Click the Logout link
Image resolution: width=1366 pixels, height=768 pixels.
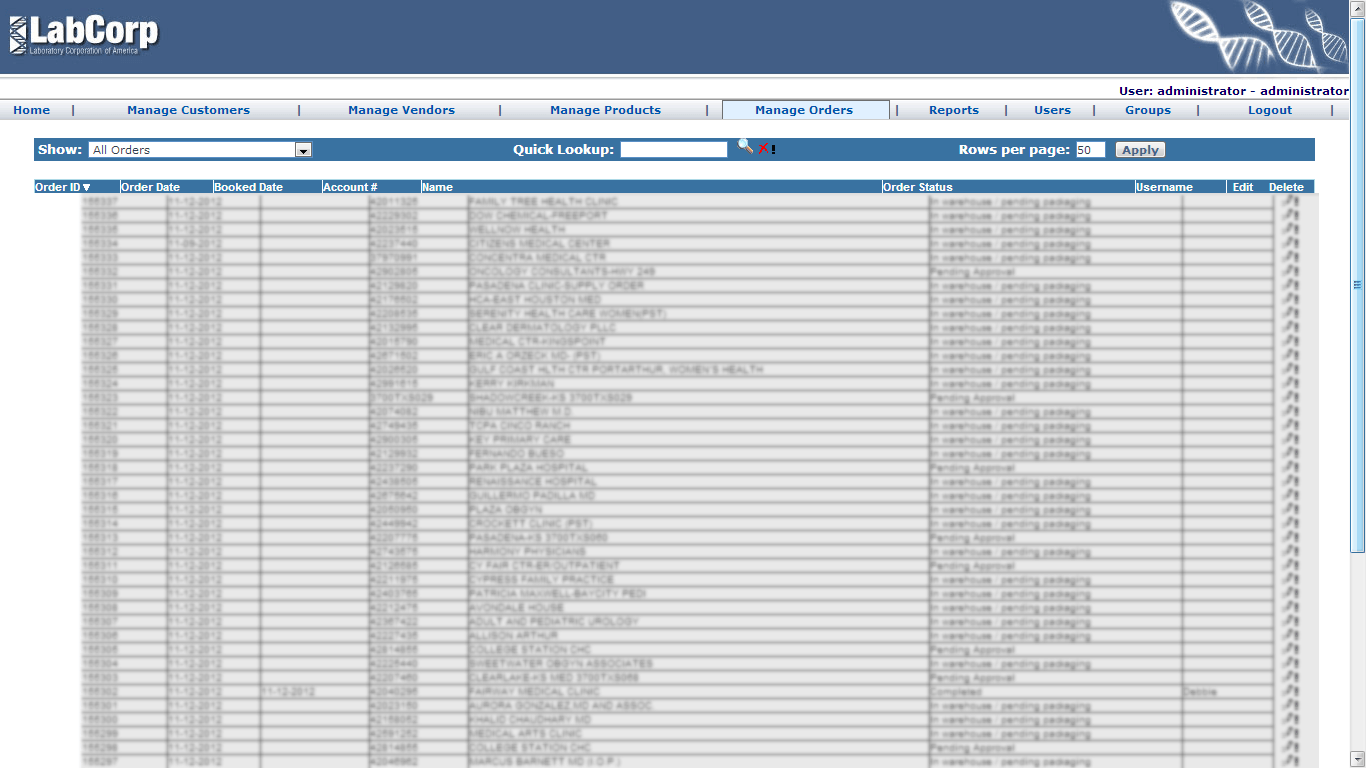tap(1269, 110)
